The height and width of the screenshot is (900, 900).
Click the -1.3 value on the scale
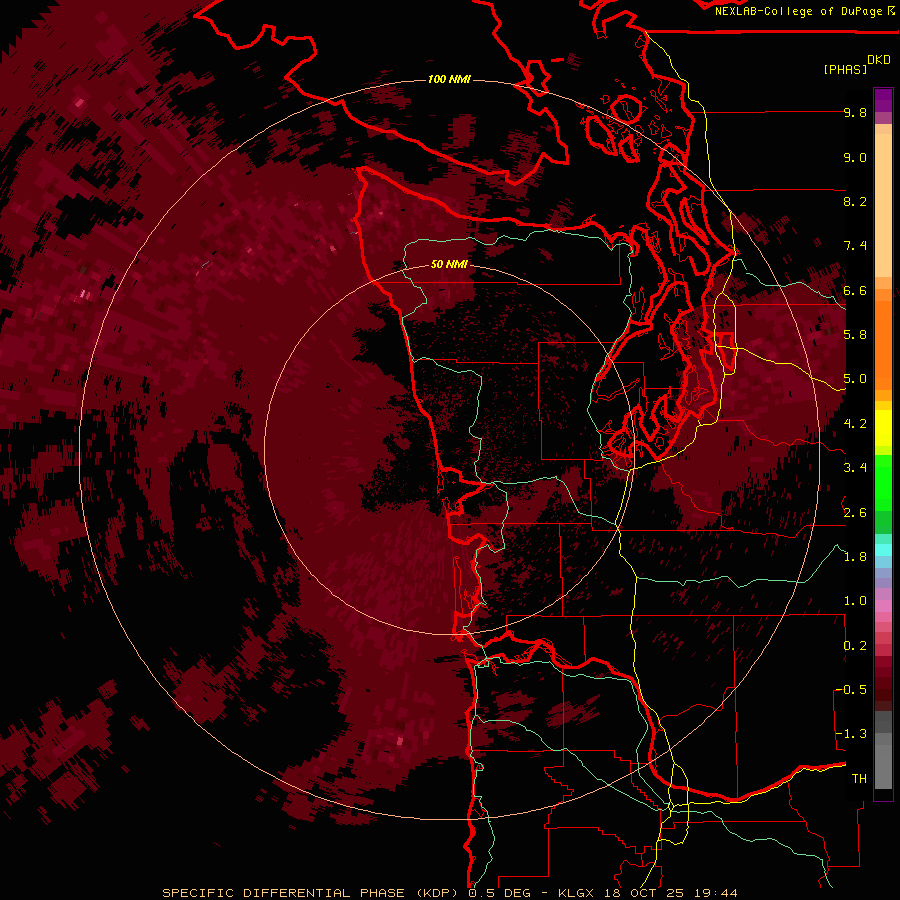(852, 734)
